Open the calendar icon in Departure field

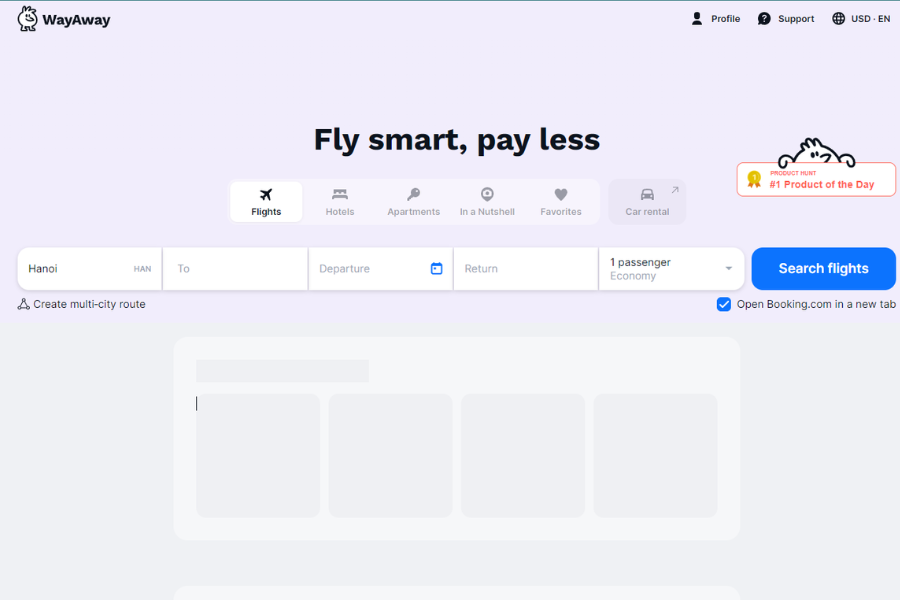436,268
